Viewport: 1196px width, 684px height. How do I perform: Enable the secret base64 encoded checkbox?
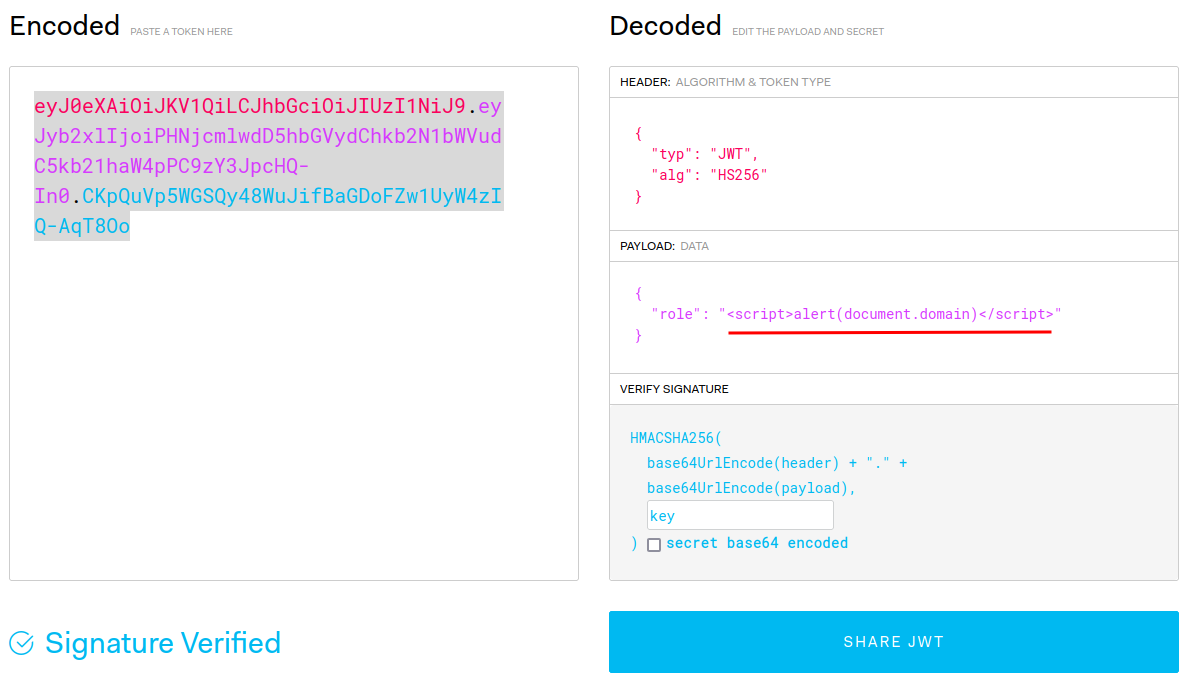pos(654,544)
